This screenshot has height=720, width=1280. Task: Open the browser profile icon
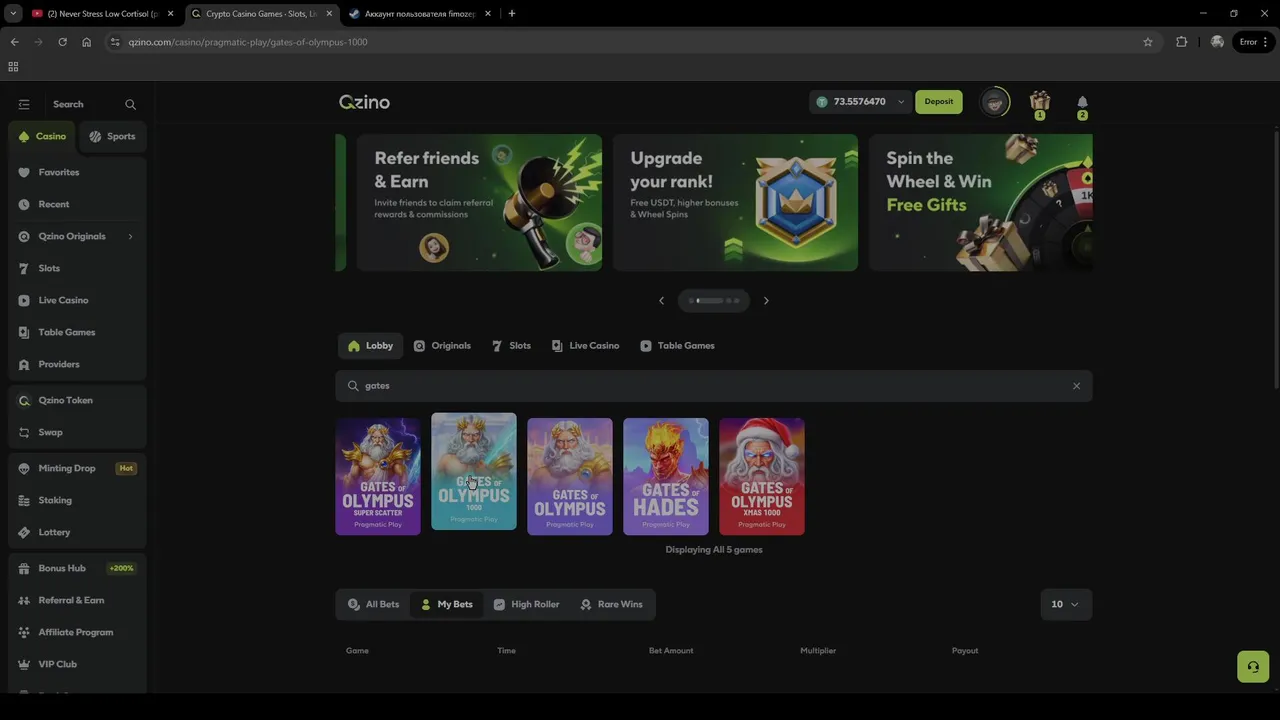[1217, 42]
